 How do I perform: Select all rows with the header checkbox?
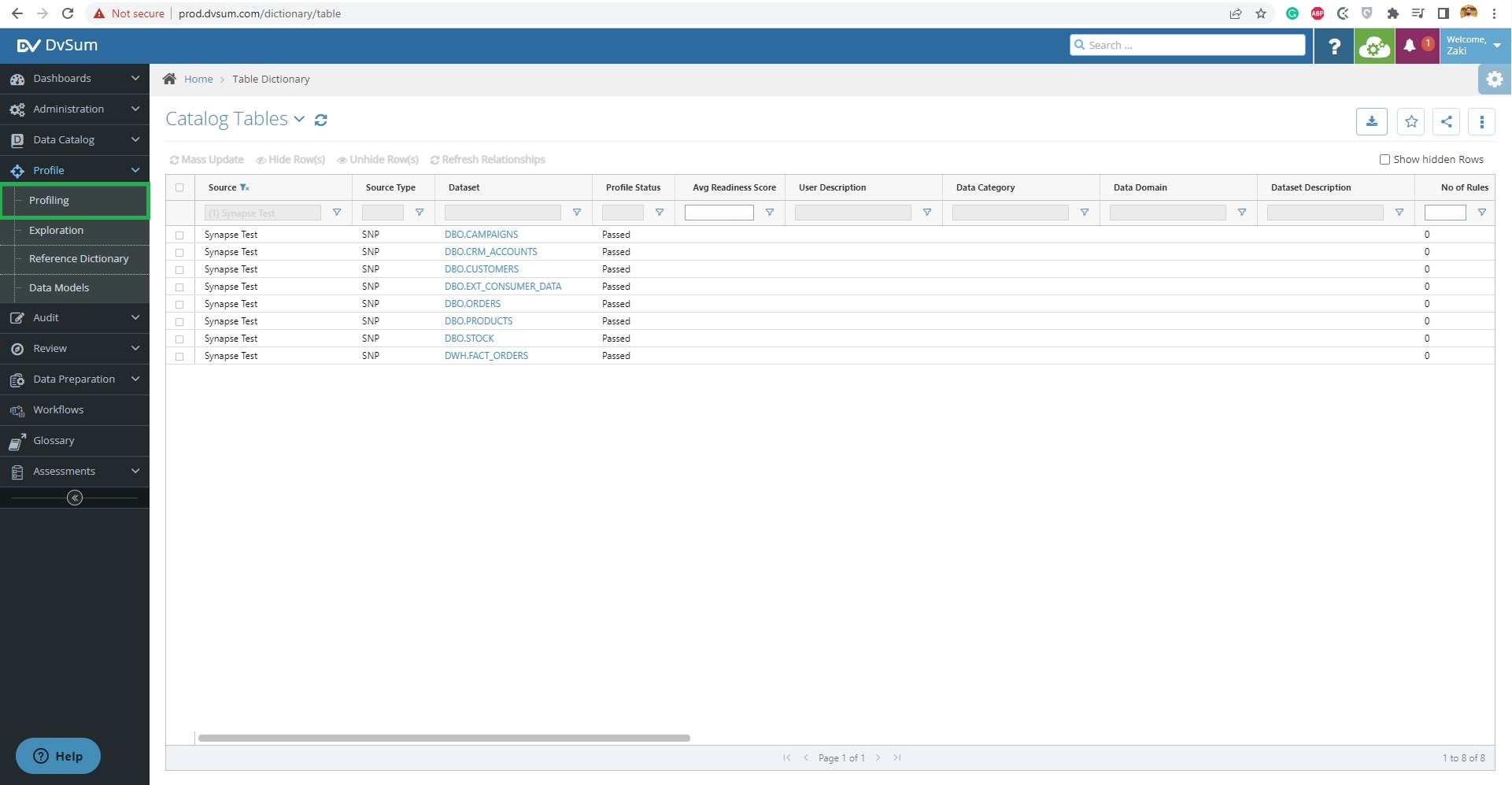coord(179,187)
